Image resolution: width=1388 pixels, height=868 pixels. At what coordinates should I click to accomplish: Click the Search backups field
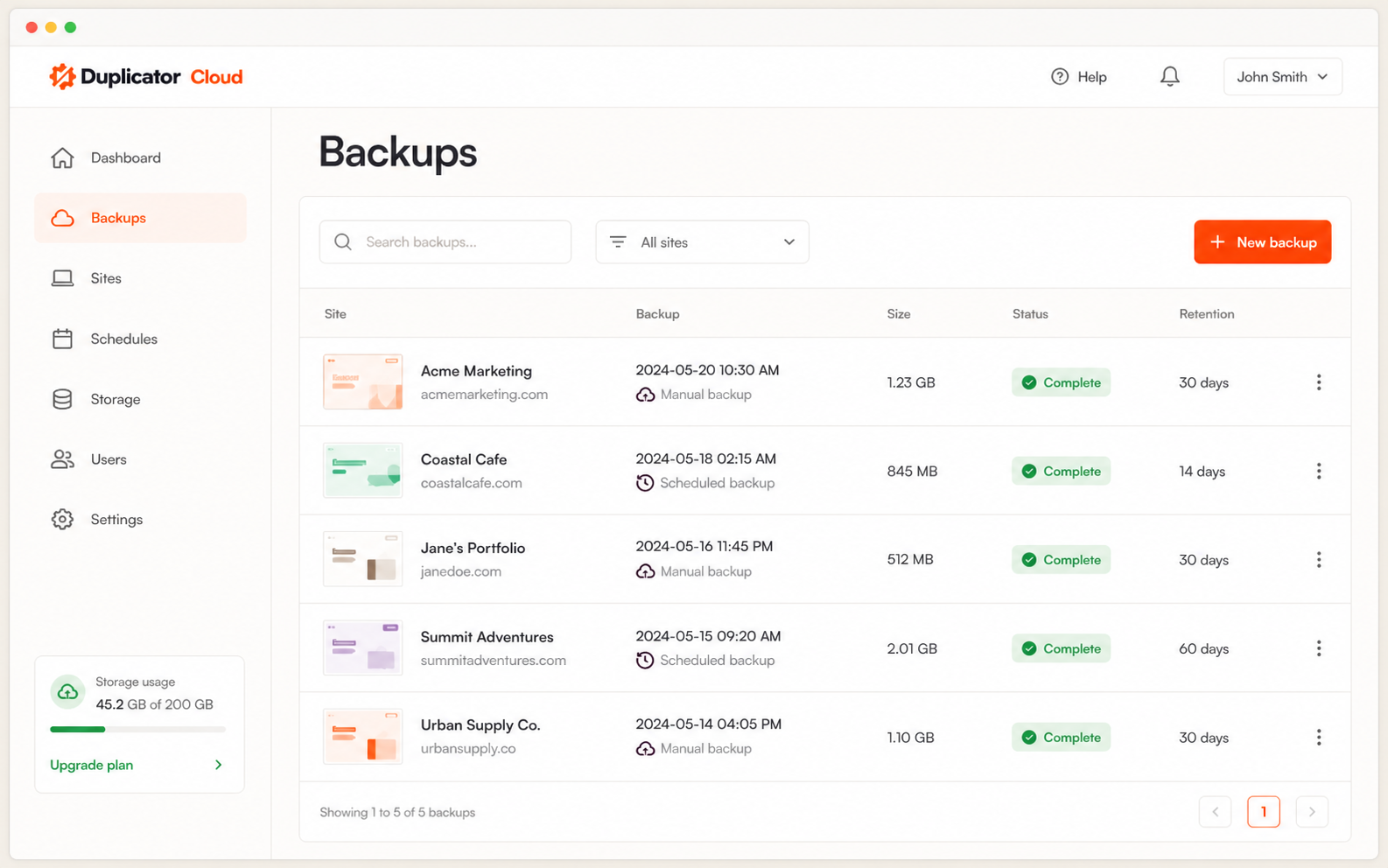(445, 241)
